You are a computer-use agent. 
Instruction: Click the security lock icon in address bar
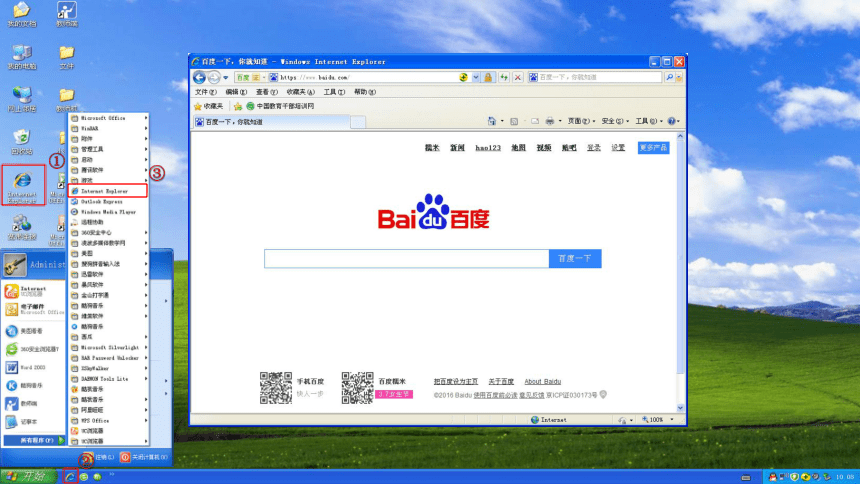coord(488,77)
